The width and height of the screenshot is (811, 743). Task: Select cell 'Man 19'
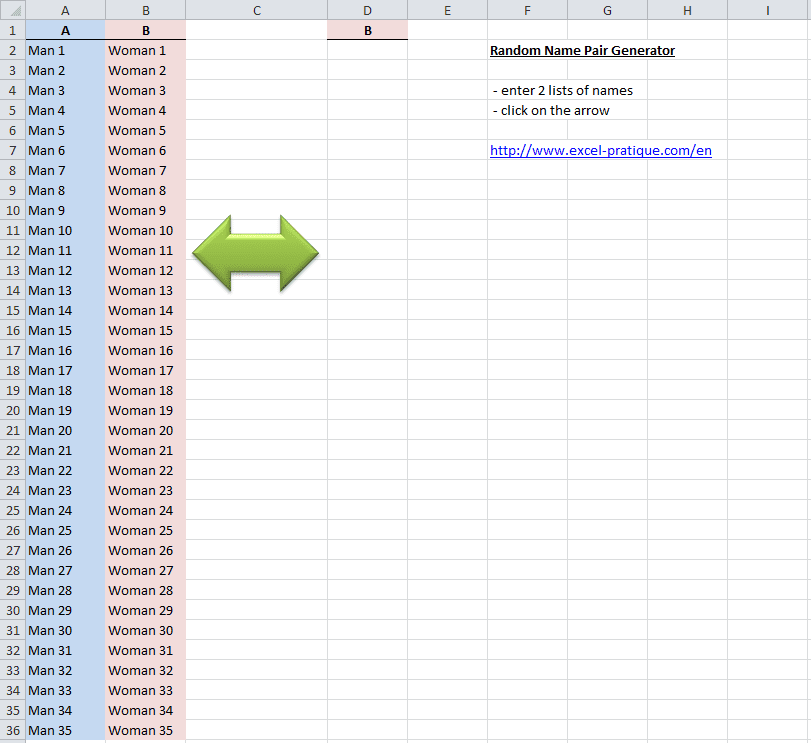(x=65, y=411)
